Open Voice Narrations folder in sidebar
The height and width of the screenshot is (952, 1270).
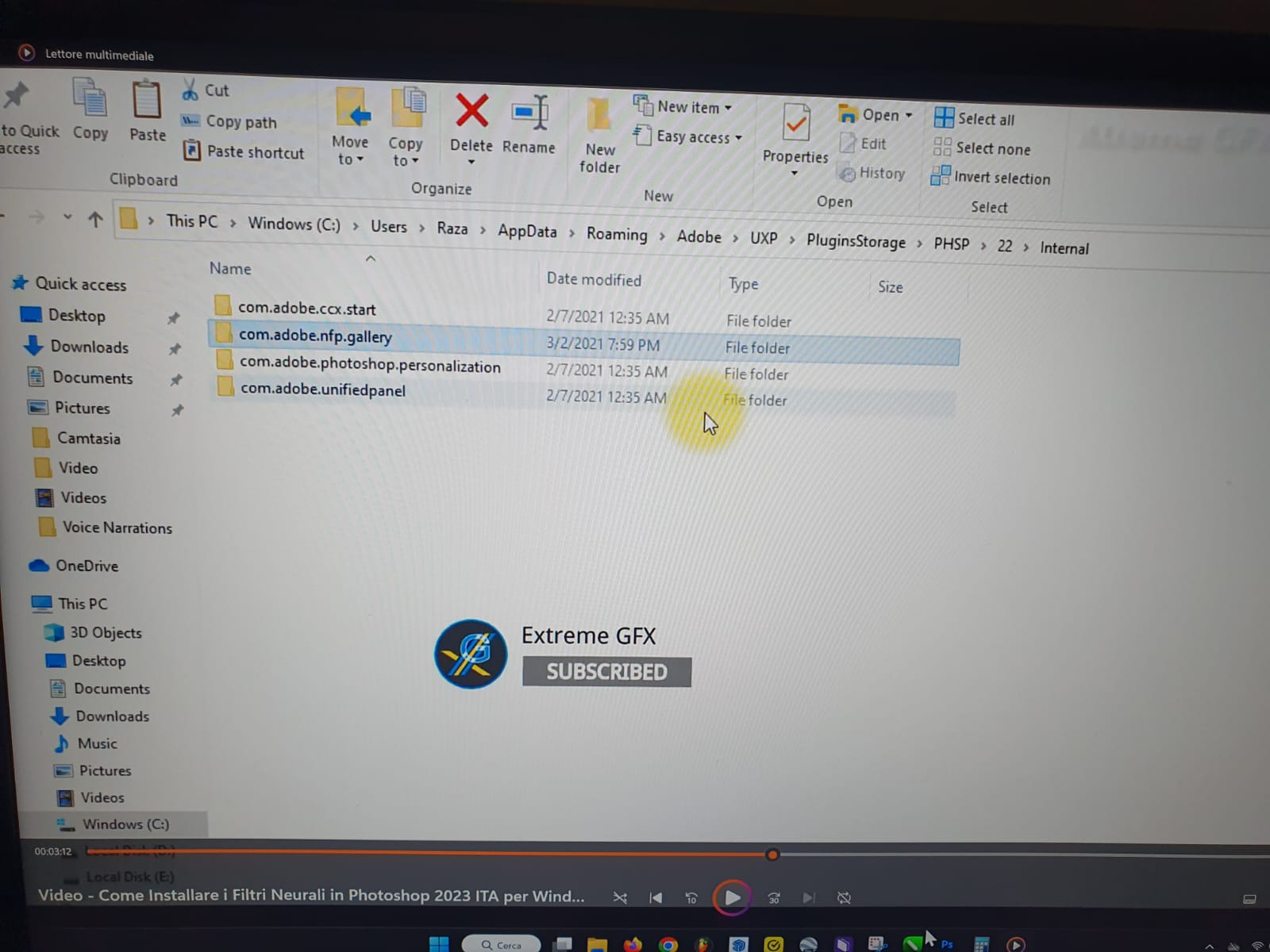[x=106, y=528]
